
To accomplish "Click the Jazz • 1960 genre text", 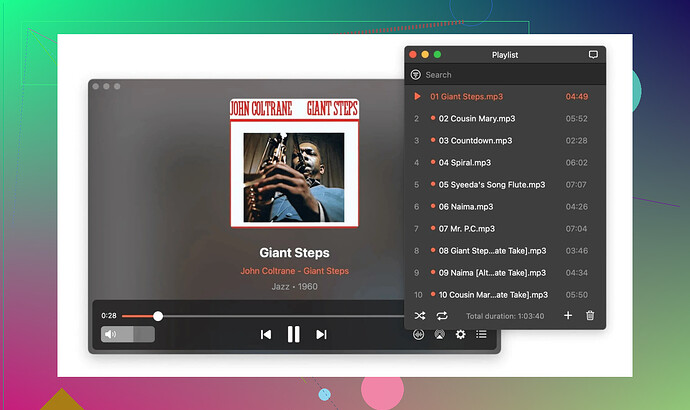I will [294, 286].
